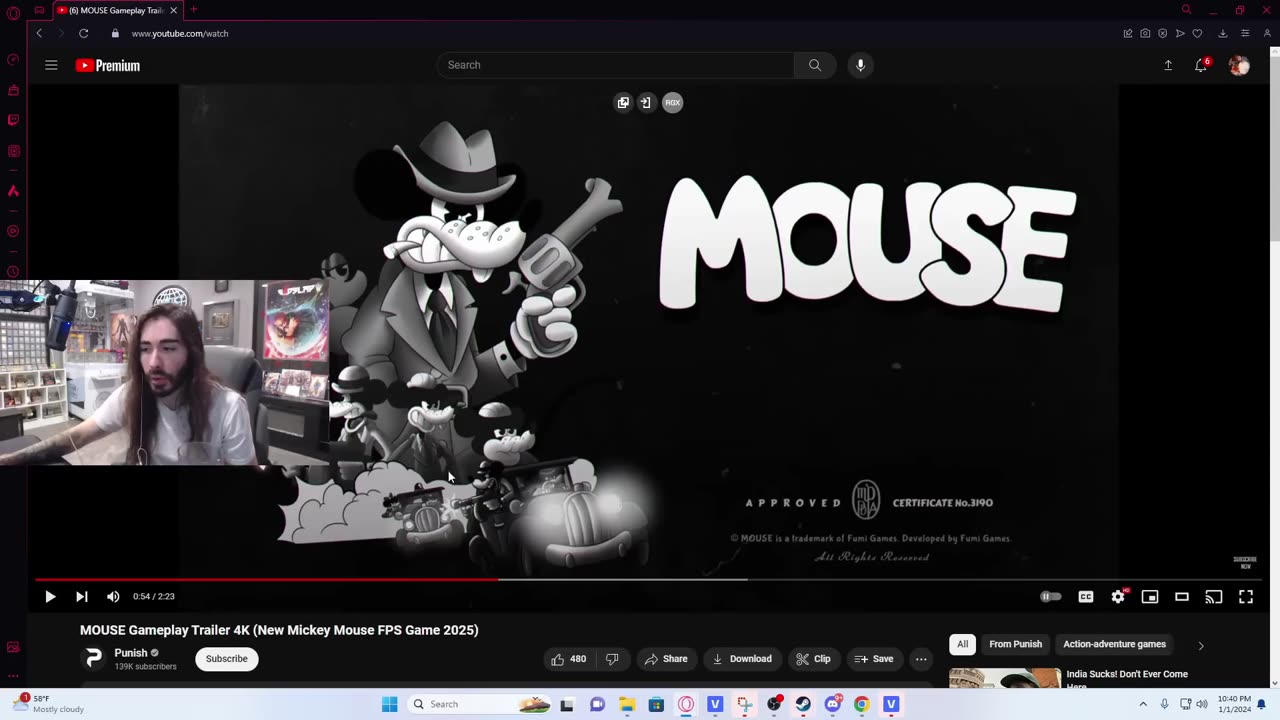Reload the page with the refresh icon
Screen dimensions: 1280x720
pyautogui.click(x=84, y=33)
